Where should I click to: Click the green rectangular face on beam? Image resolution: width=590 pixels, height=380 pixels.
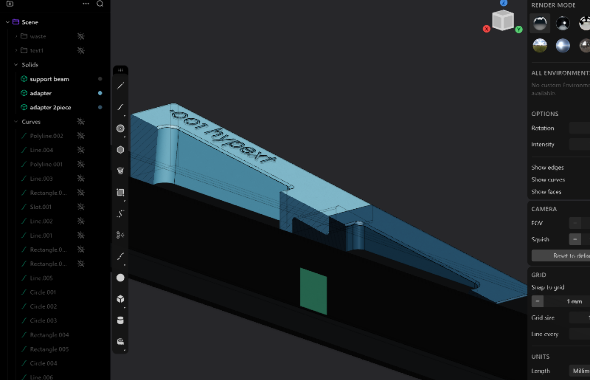313,292
